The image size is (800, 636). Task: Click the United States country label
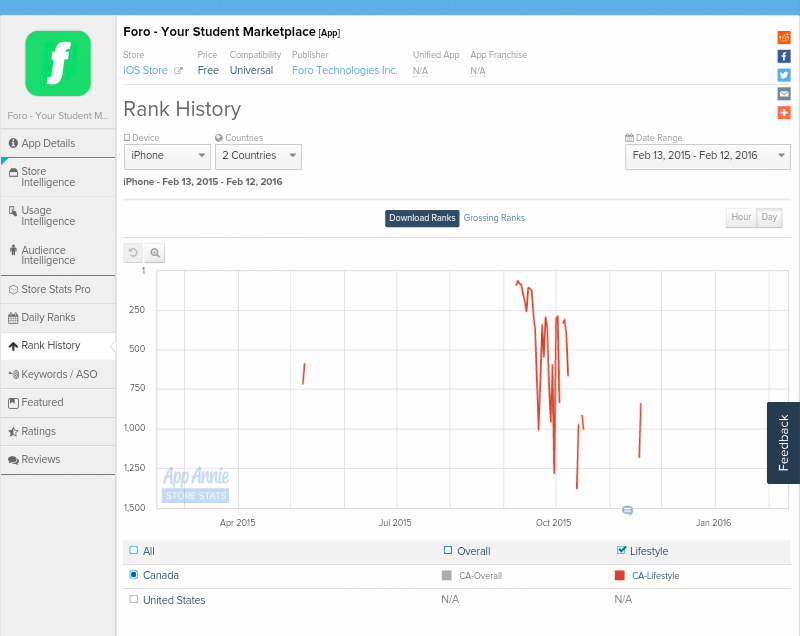click(x=174, y=600)
